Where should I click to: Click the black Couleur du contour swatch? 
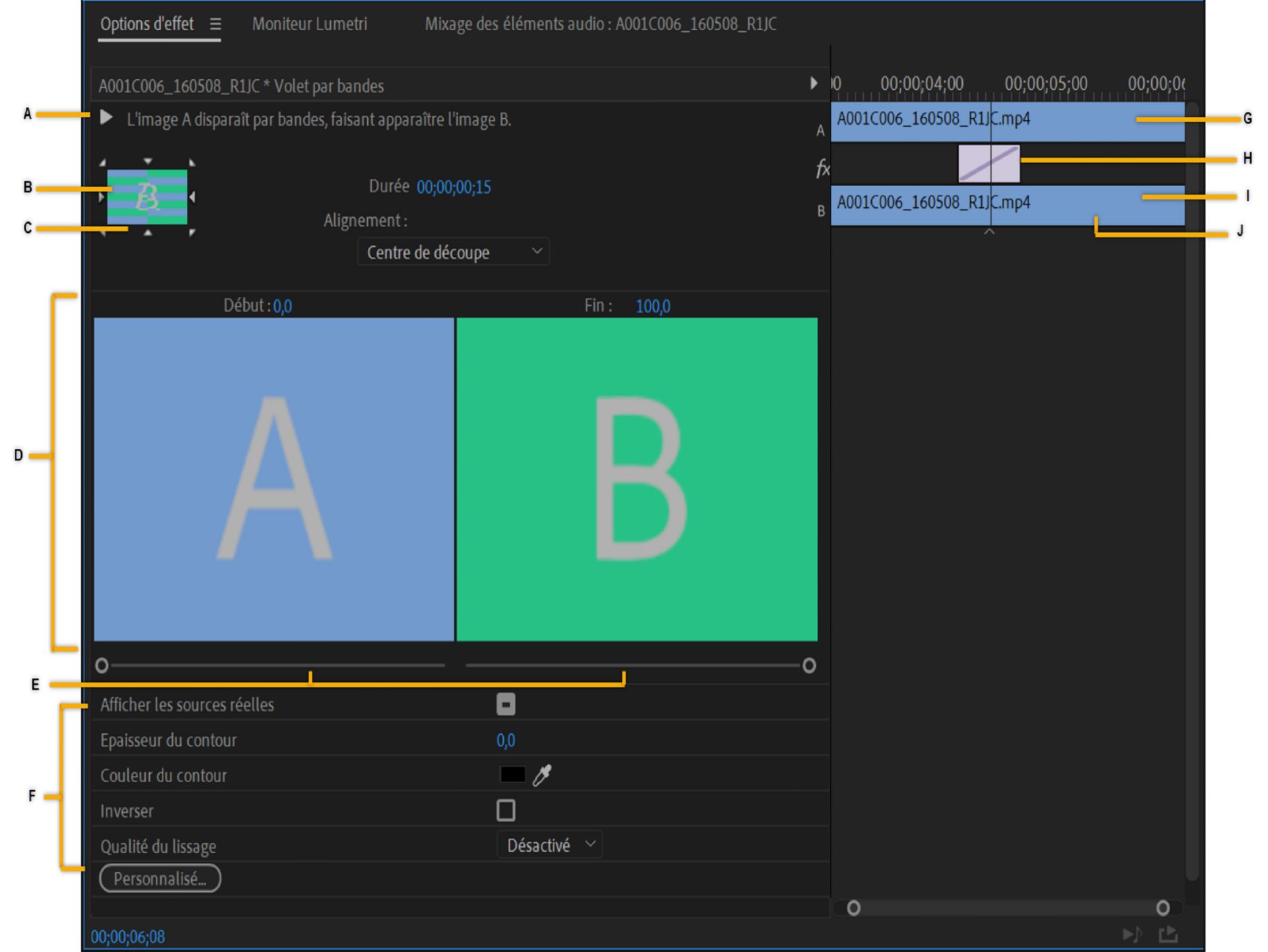click(512, 775)
